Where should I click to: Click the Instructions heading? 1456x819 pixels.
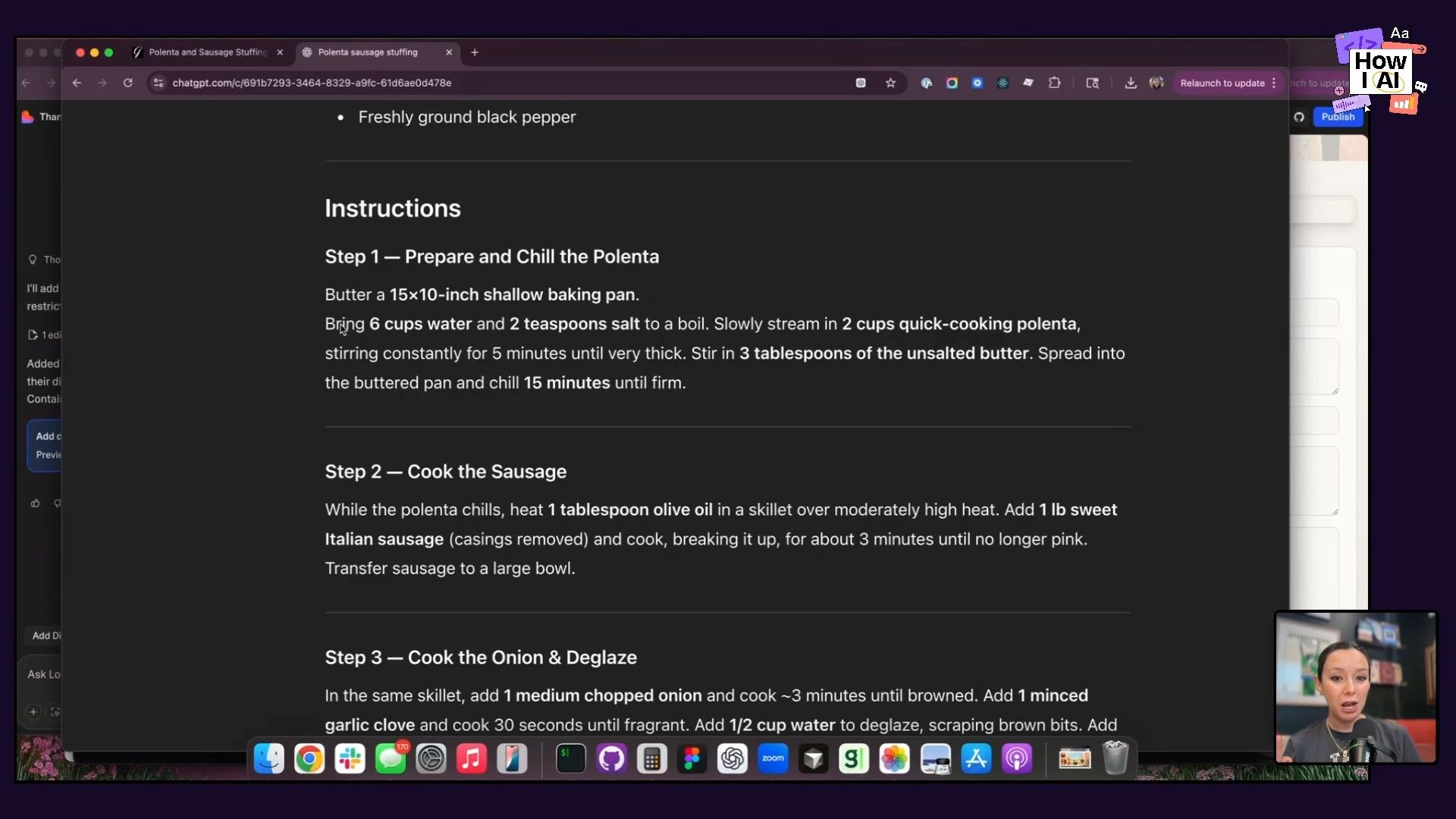click(393, 208)
